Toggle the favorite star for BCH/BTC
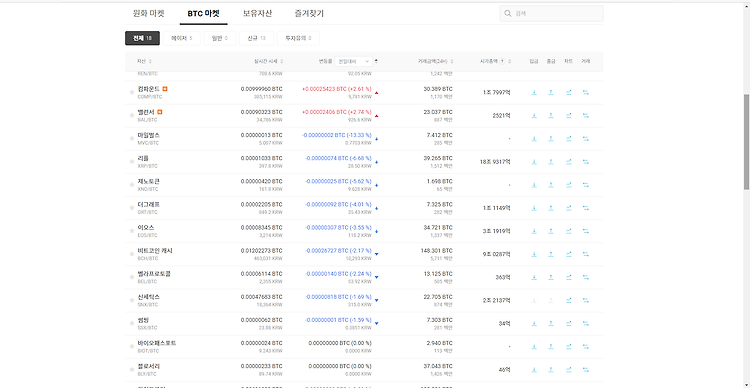 click(132, 254)
